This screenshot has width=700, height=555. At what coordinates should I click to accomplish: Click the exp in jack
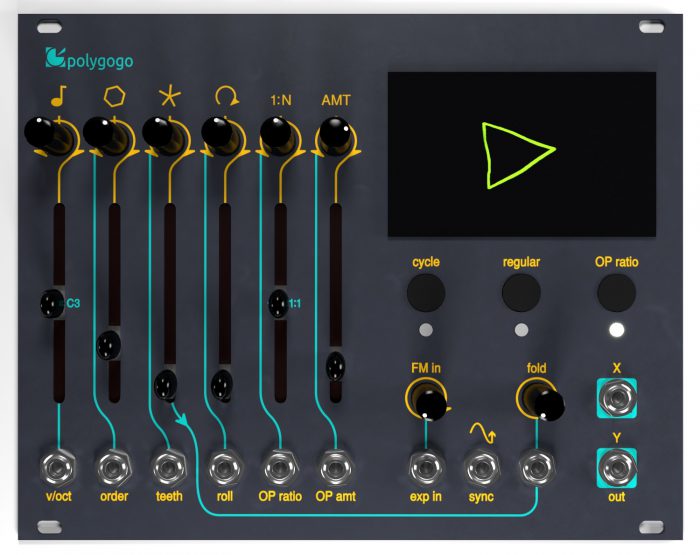tap(426, 468)
